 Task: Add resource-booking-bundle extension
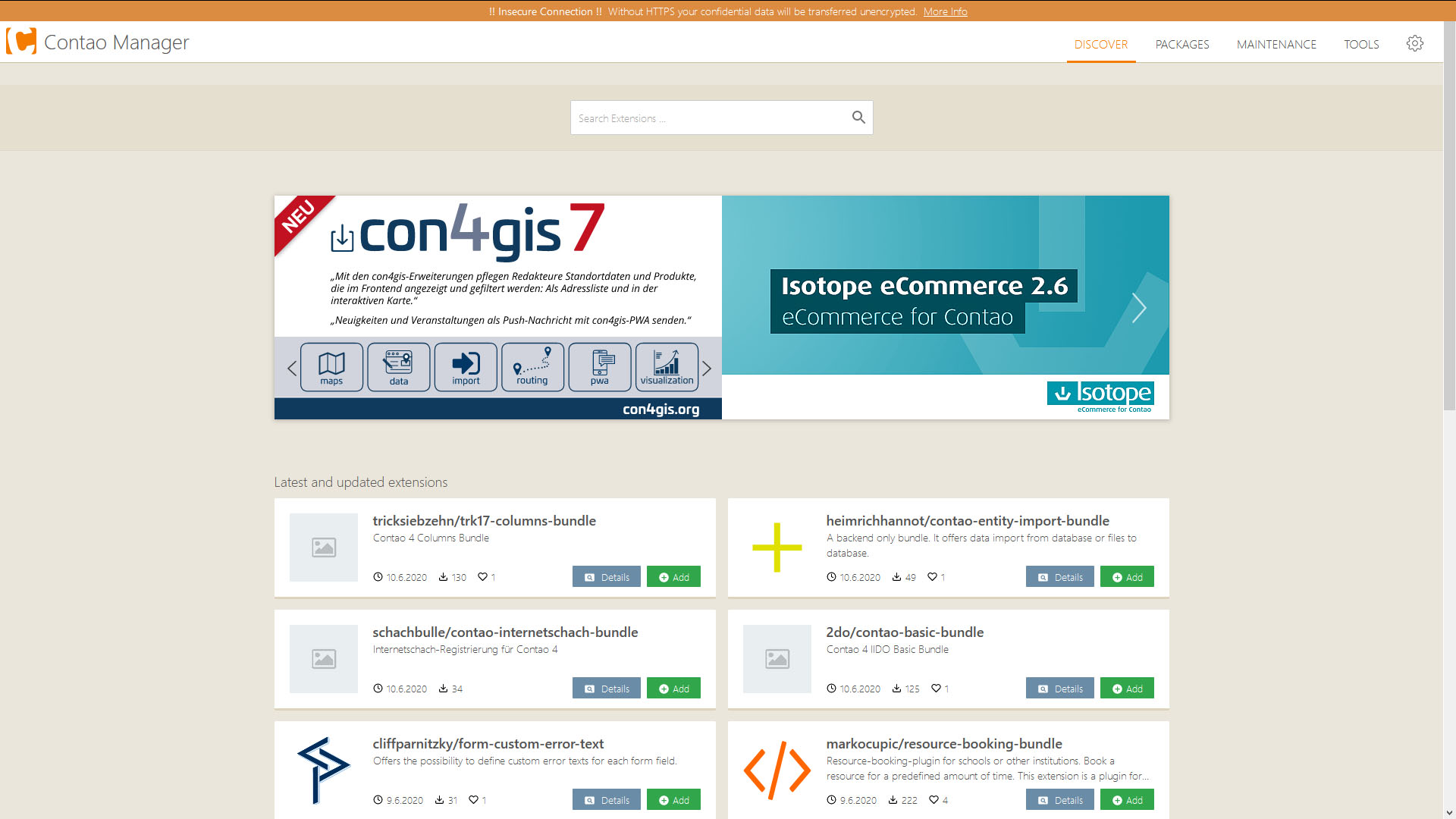(1127, 799)
